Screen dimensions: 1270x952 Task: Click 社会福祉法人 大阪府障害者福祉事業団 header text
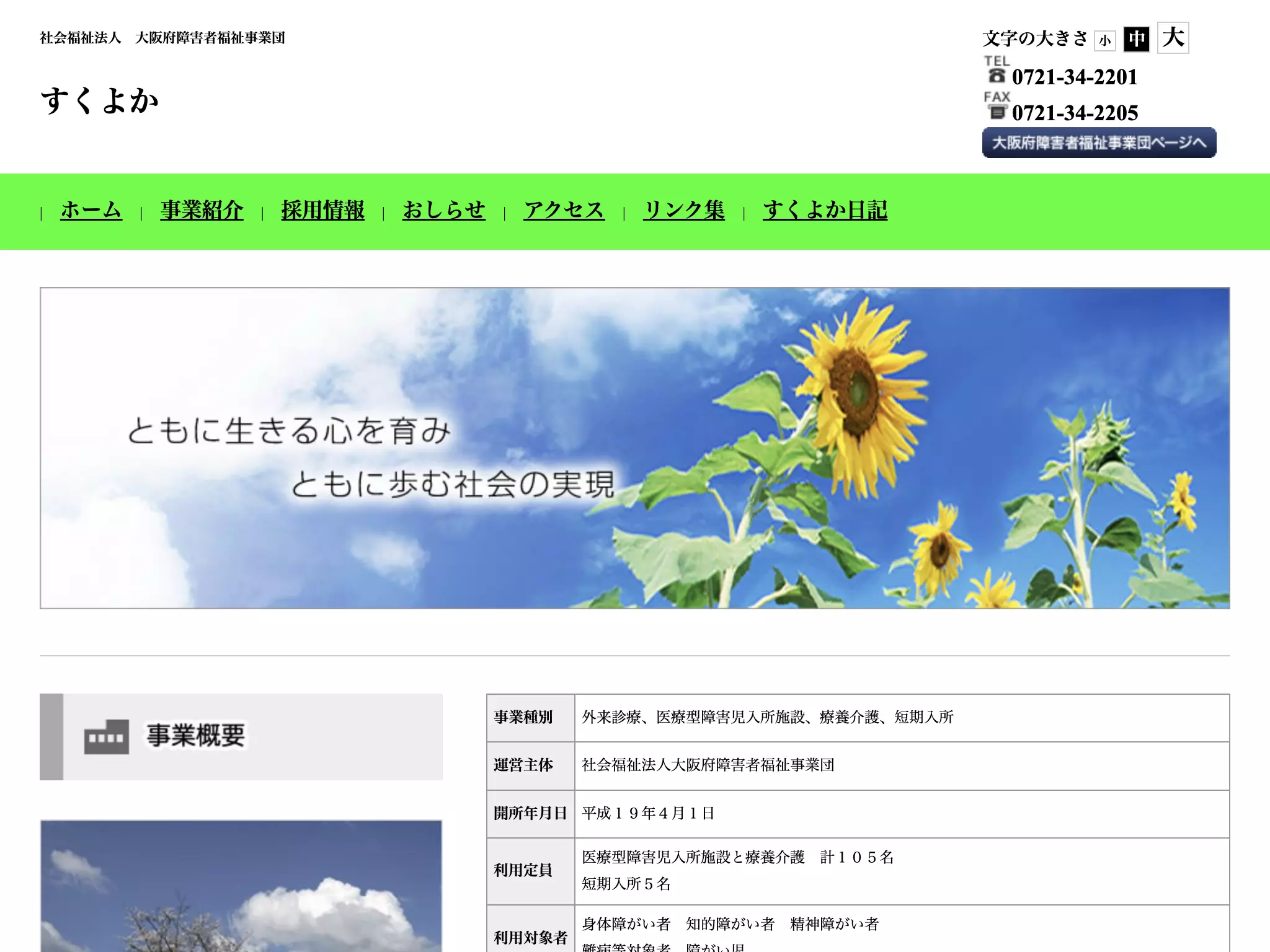coord(162,38)
